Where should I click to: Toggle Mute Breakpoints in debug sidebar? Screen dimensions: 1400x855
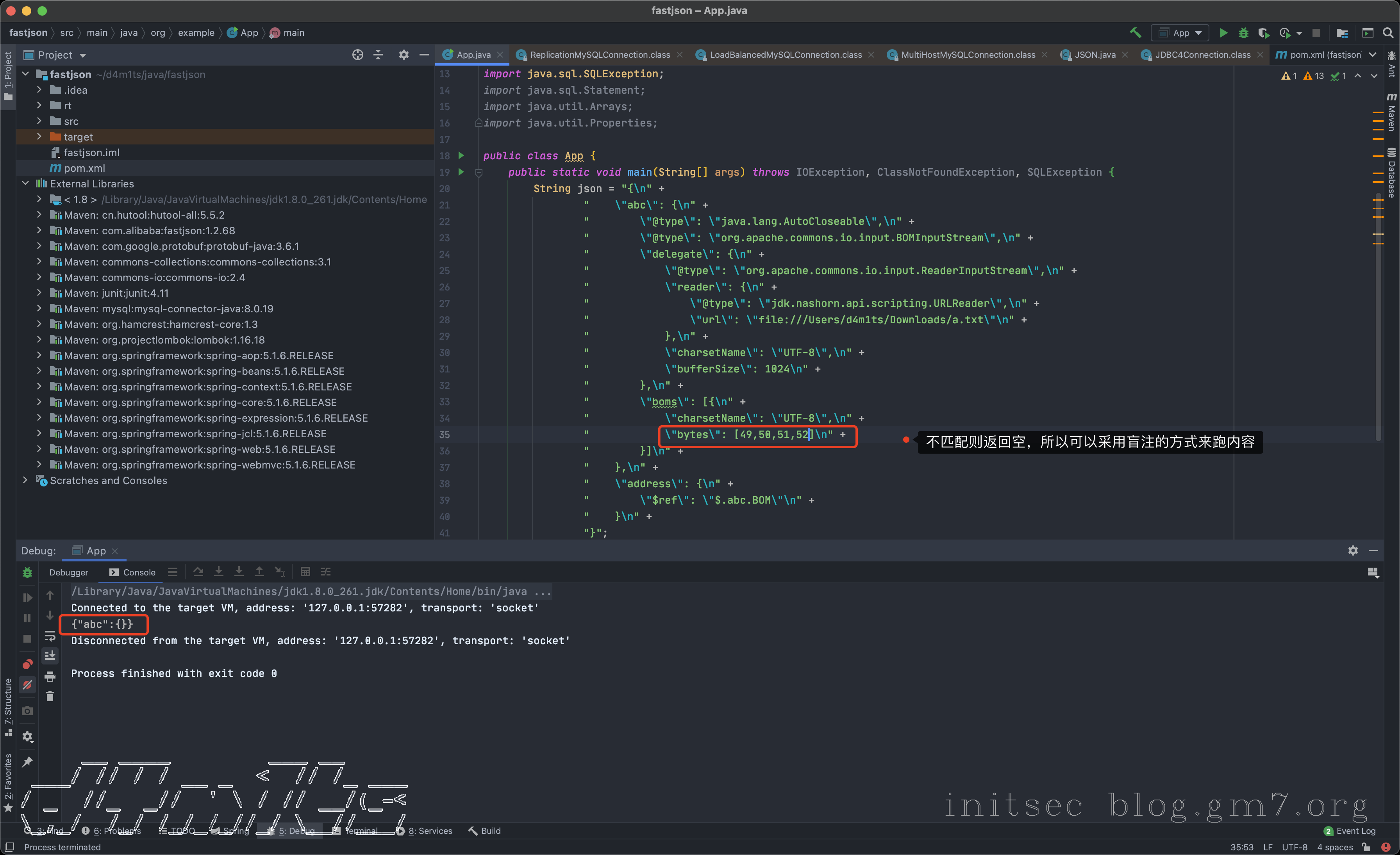click(27, 685)
